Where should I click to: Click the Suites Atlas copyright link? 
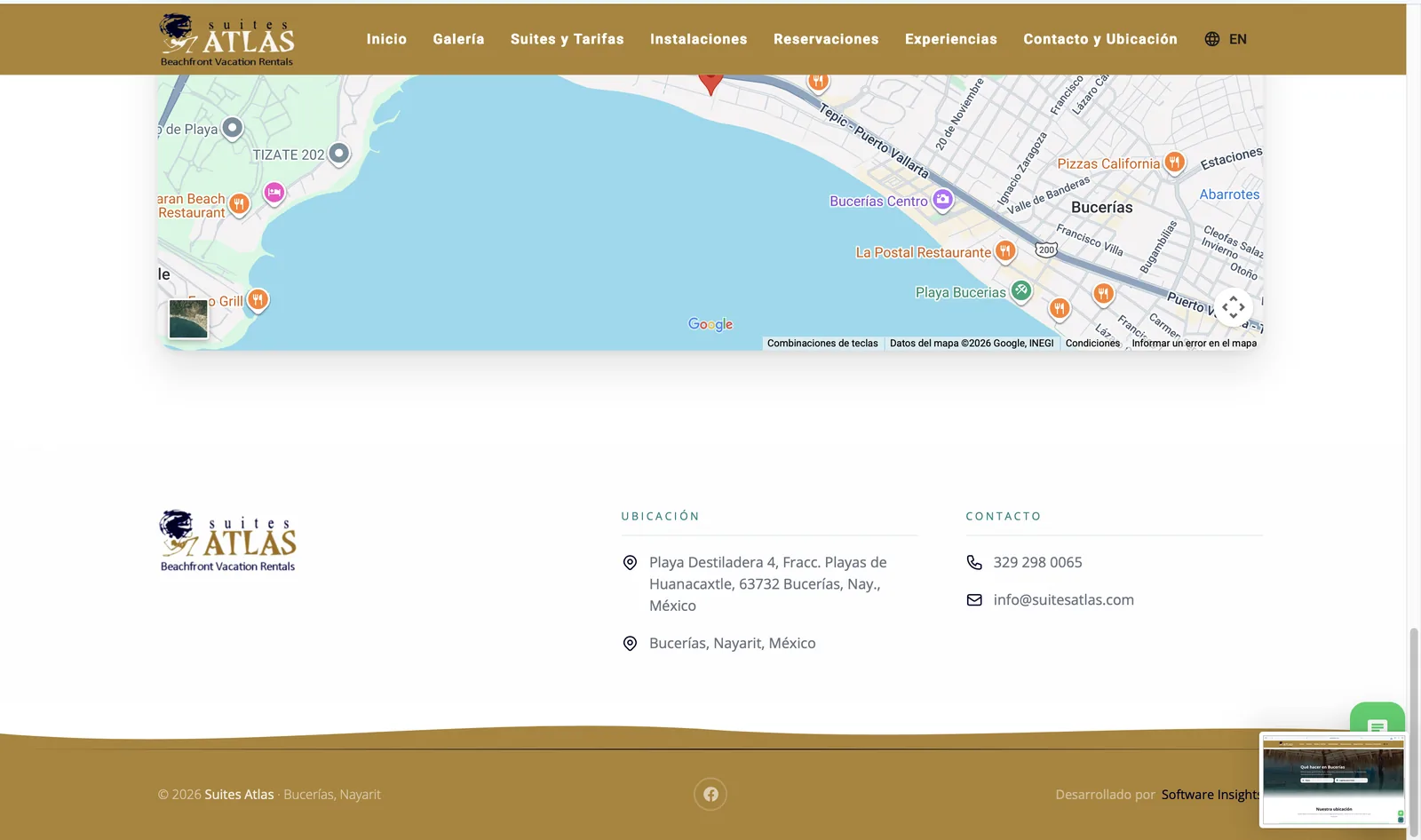click(x=239, y=794)
